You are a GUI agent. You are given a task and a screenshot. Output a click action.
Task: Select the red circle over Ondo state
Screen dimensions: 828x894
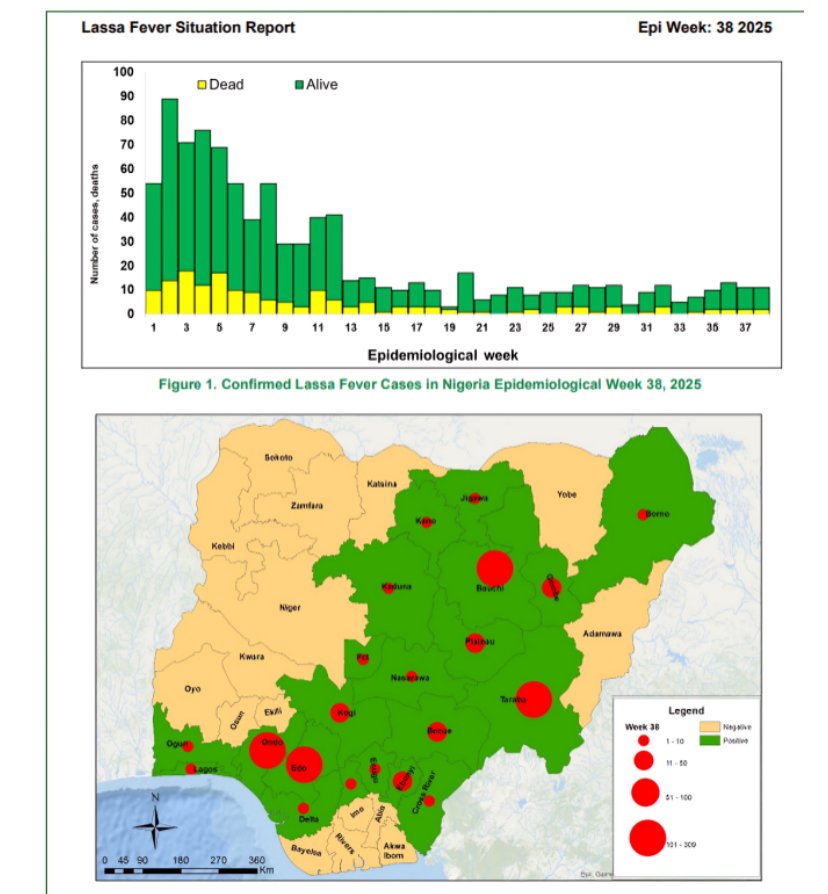pyautogui.click(x=267, y=750)
